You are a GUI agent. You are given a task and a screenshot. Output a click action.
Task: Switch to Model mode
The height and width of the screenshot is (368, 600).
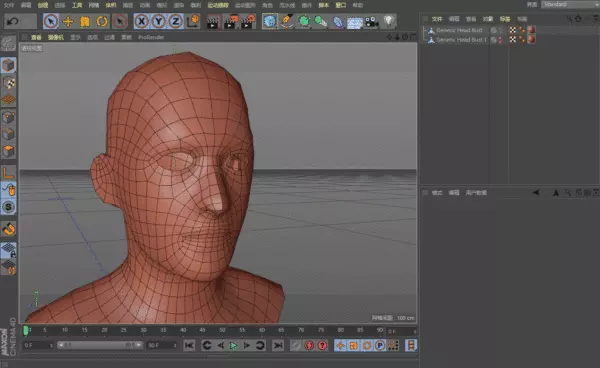click(8, 65)
